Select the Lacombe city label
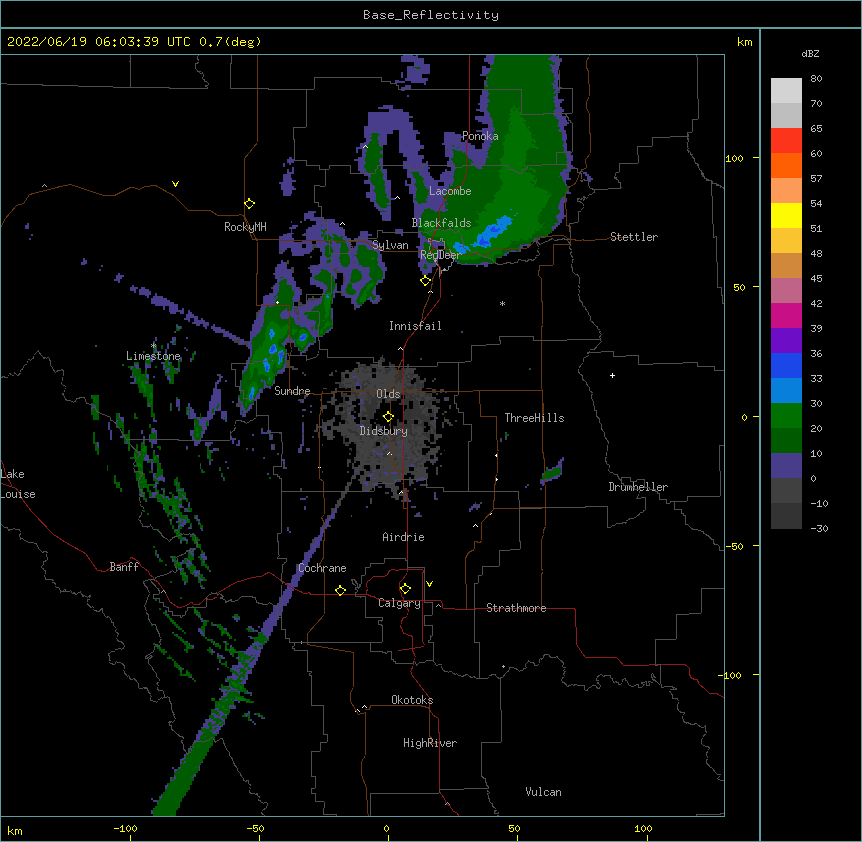This screenshot has height=842, width=862. pyautogui.click(x=450, y=191)
